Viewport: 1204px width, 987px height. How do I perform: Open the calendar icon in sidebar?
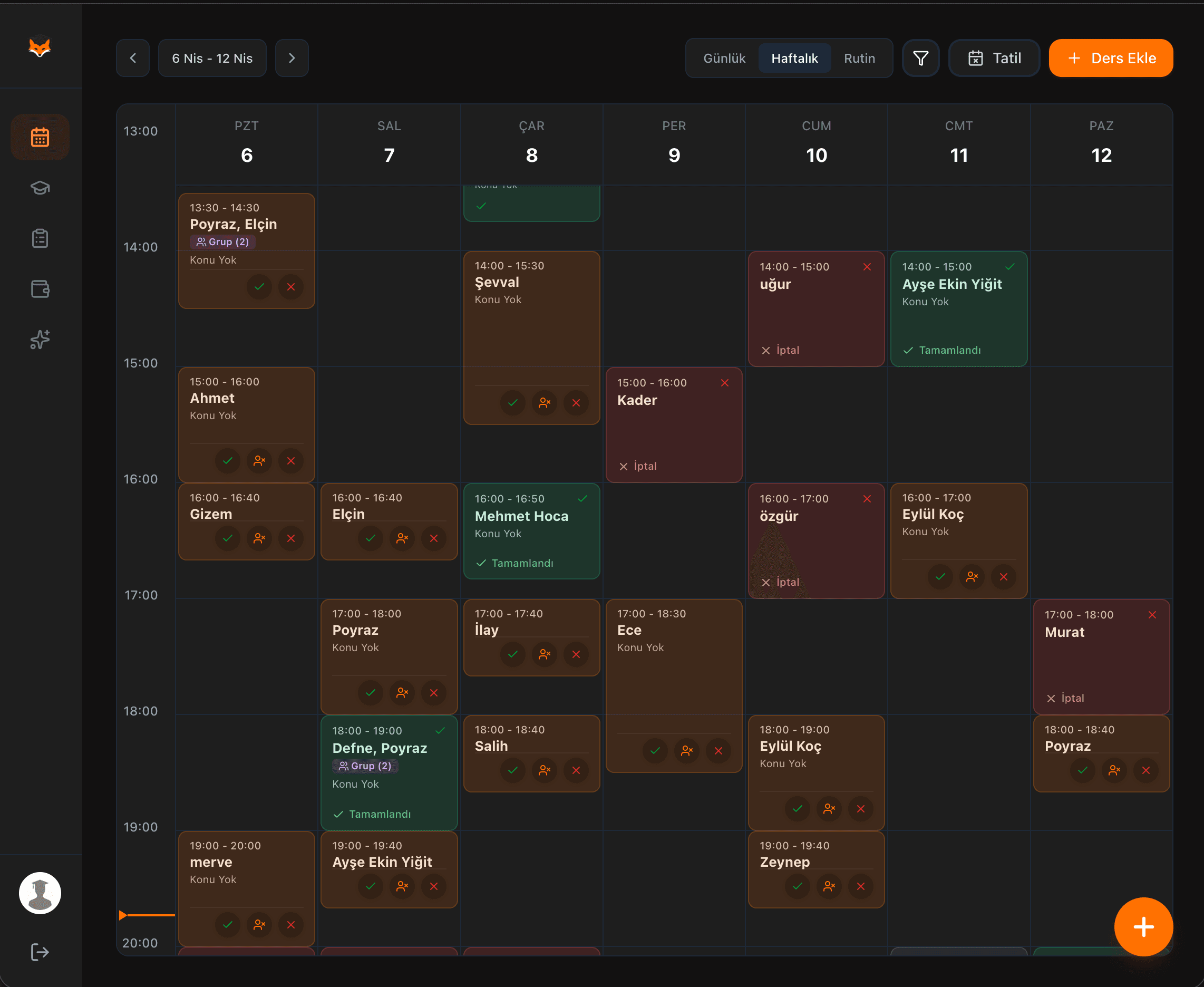[40, 137]
